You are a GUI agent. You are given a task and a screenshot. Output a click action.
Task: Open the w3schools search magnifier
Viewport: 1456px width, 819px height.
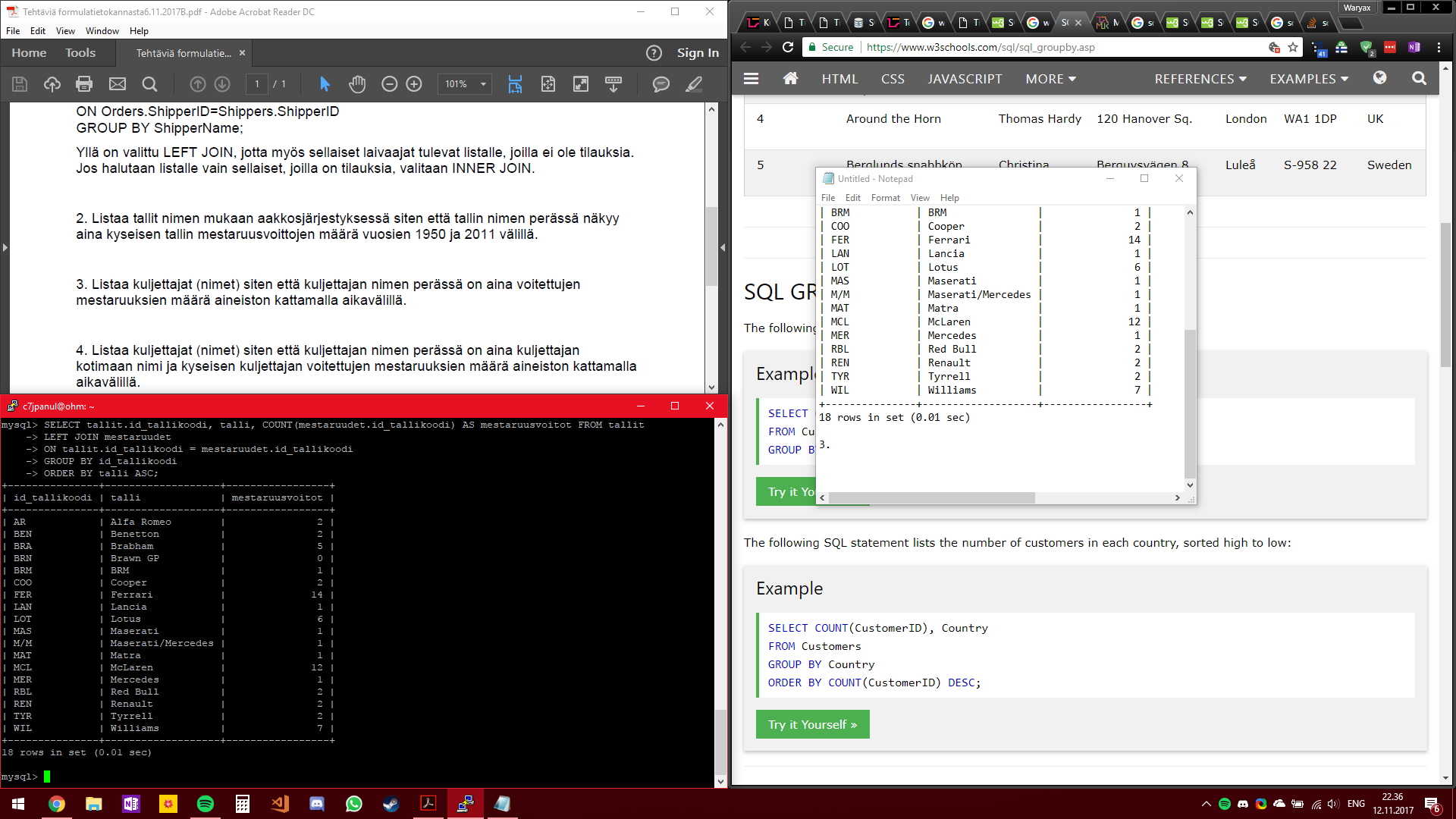1420,78
